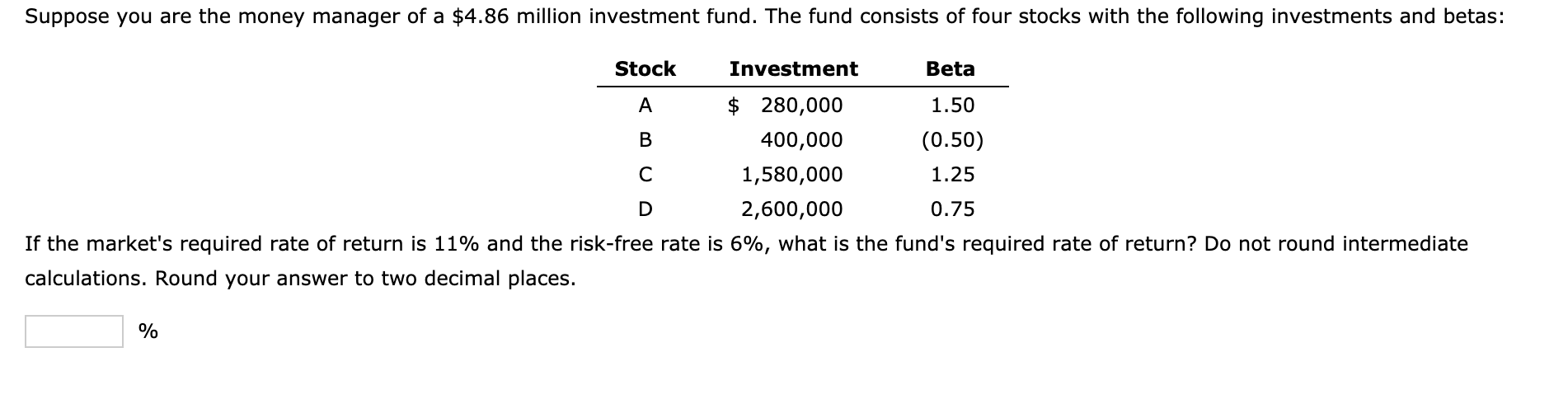Screen dimensions: 1568x404
Task: Click the percent symbol beside the input
Action: [x=148, y=331]
